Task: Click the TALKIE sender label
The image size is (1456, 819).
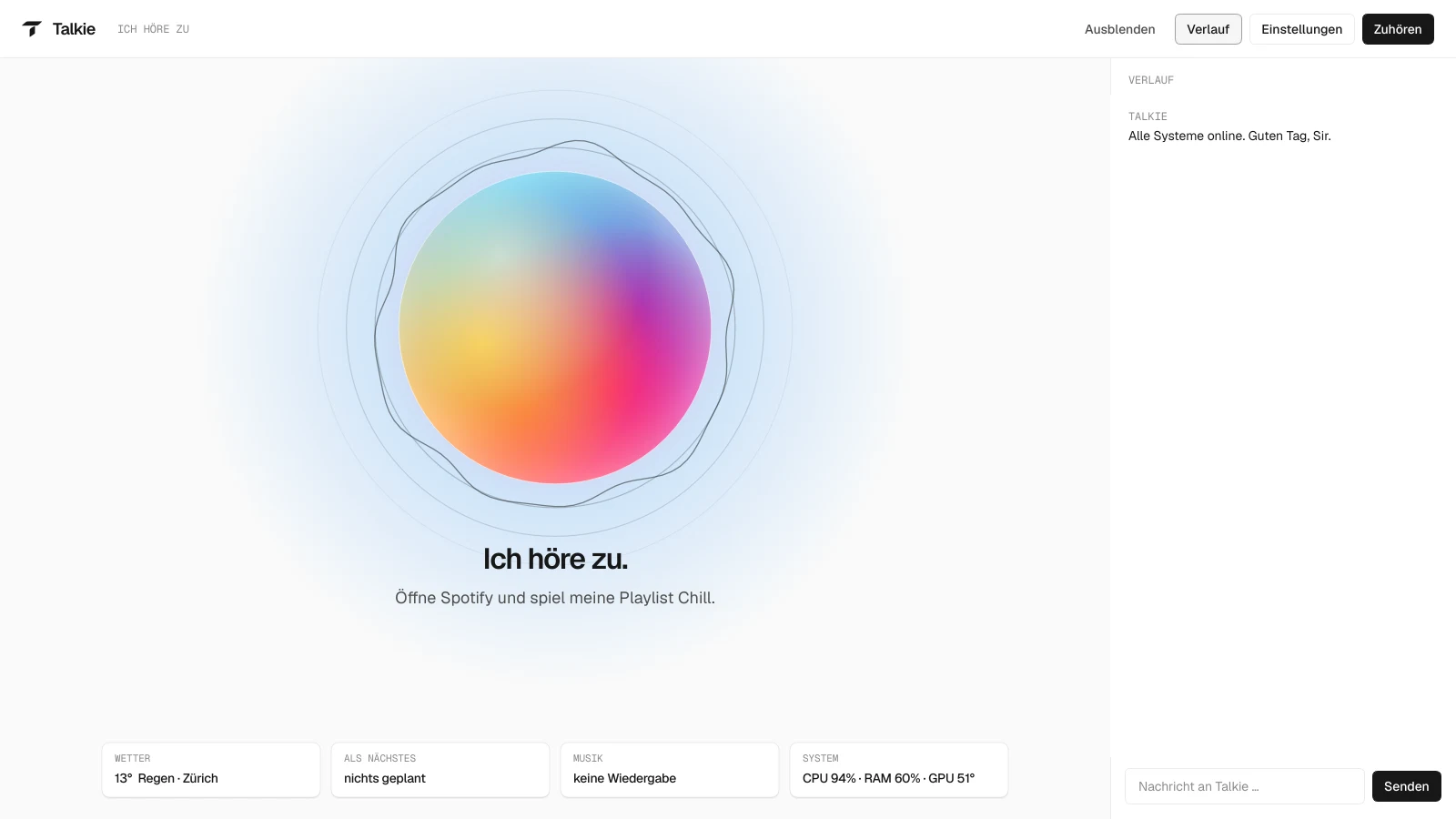Action: point(1148,116)
